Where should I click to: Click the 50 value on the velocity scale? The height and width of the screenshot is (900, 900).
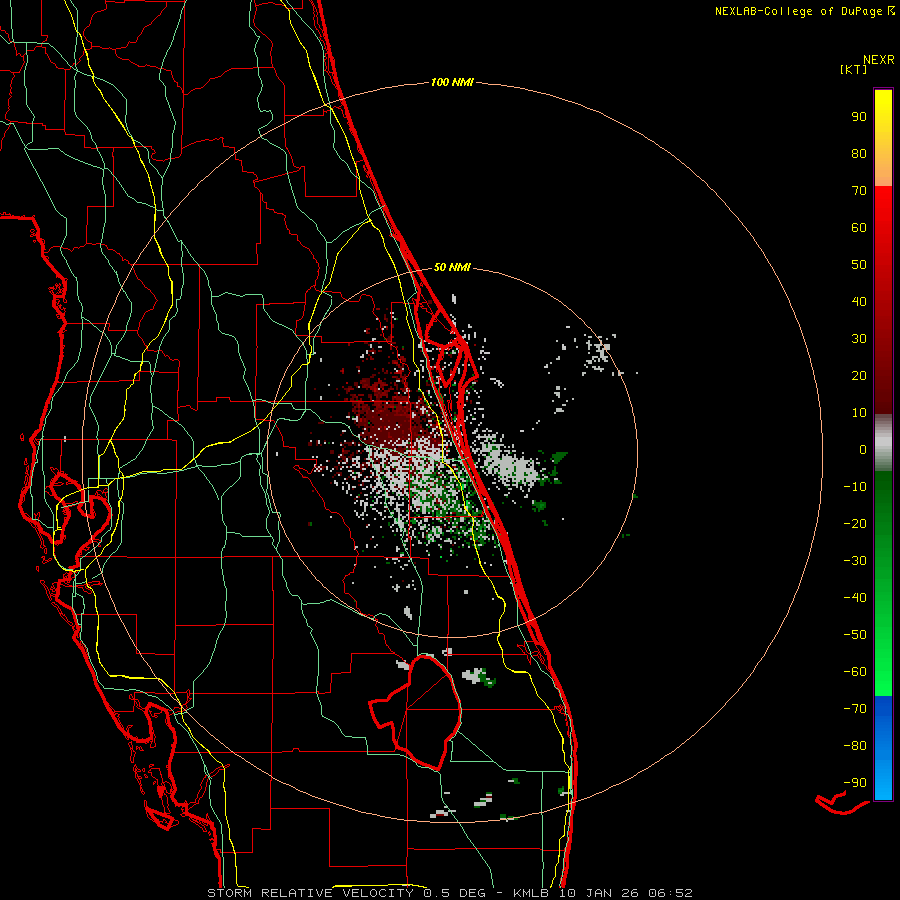coord(859,265)
